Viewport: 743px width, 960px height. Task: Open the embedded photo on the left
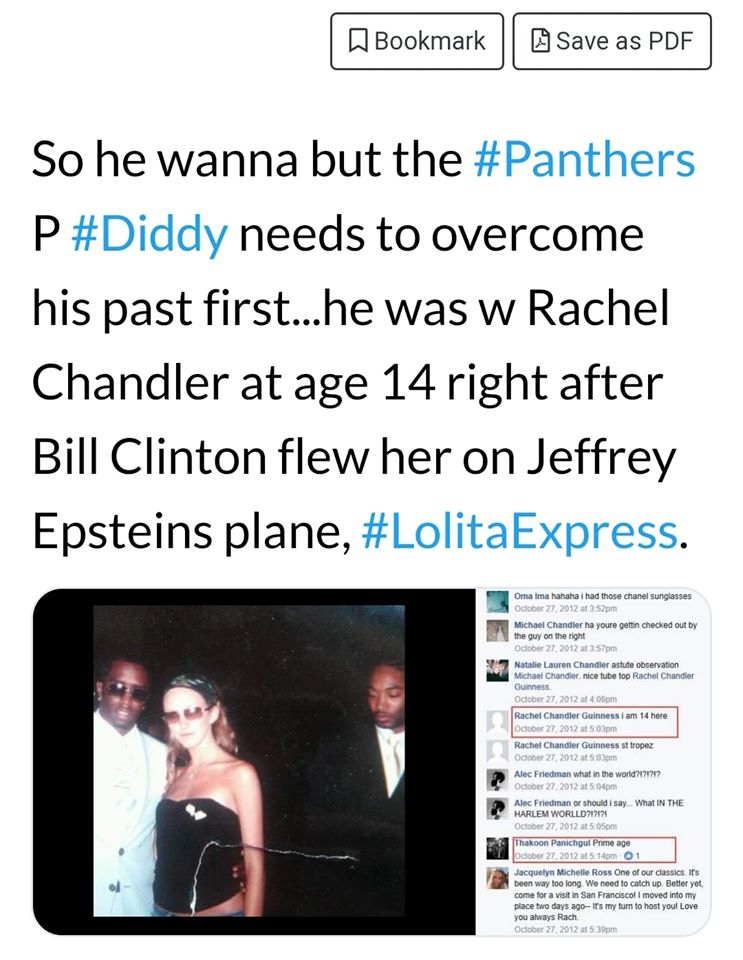point(250,760)
